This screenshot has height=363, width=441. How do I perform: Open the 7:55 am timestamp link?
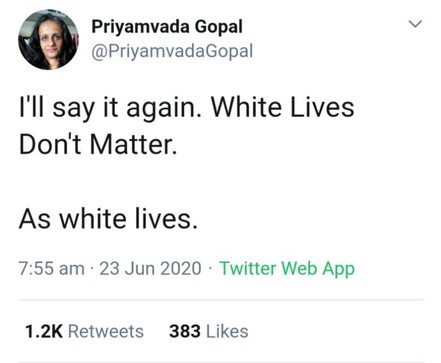[x=52, y=269]
